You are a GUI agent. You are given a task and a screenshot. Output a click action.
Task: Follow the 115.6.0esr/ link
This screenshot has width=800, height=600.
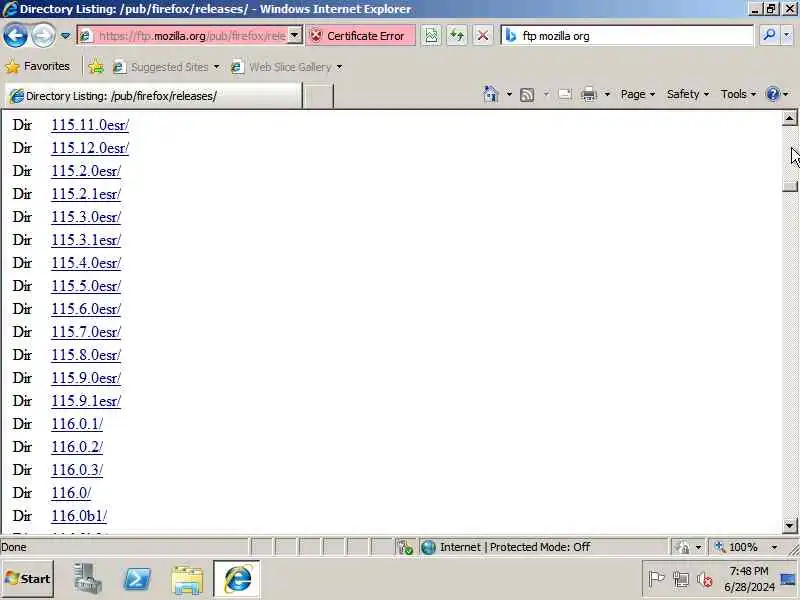click(86, 309)
